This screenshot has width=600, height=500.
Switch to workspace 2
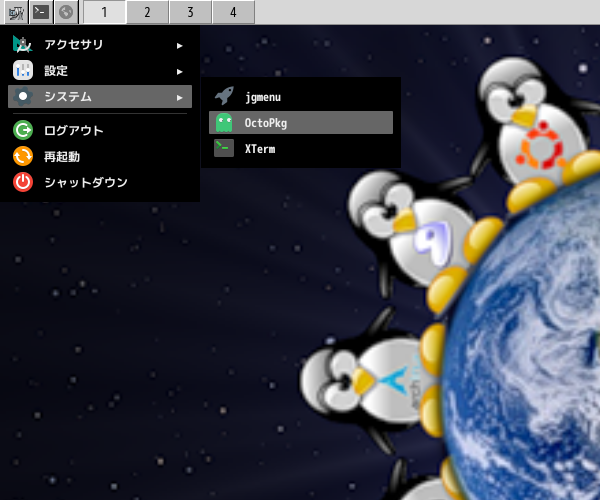tap(147, 12)
